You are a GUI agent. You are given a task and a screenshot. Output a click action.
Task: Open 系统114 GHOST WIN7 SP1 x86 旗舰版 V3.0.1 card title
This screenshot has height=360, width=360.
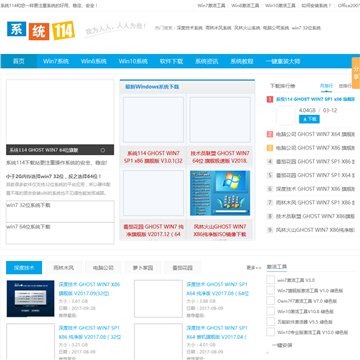pyautogui.click(x=153, y=157)
